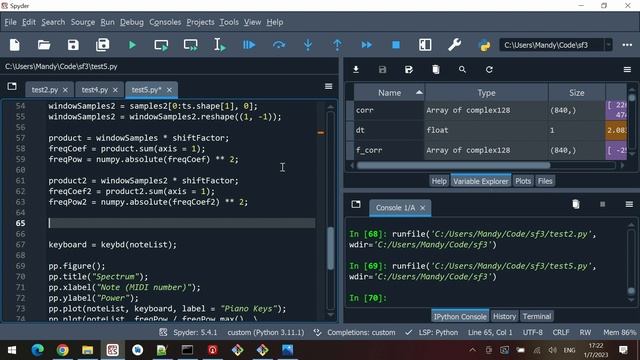Open the History tab
The width and height of the screenshot is (640, 360).
[504, 316]
